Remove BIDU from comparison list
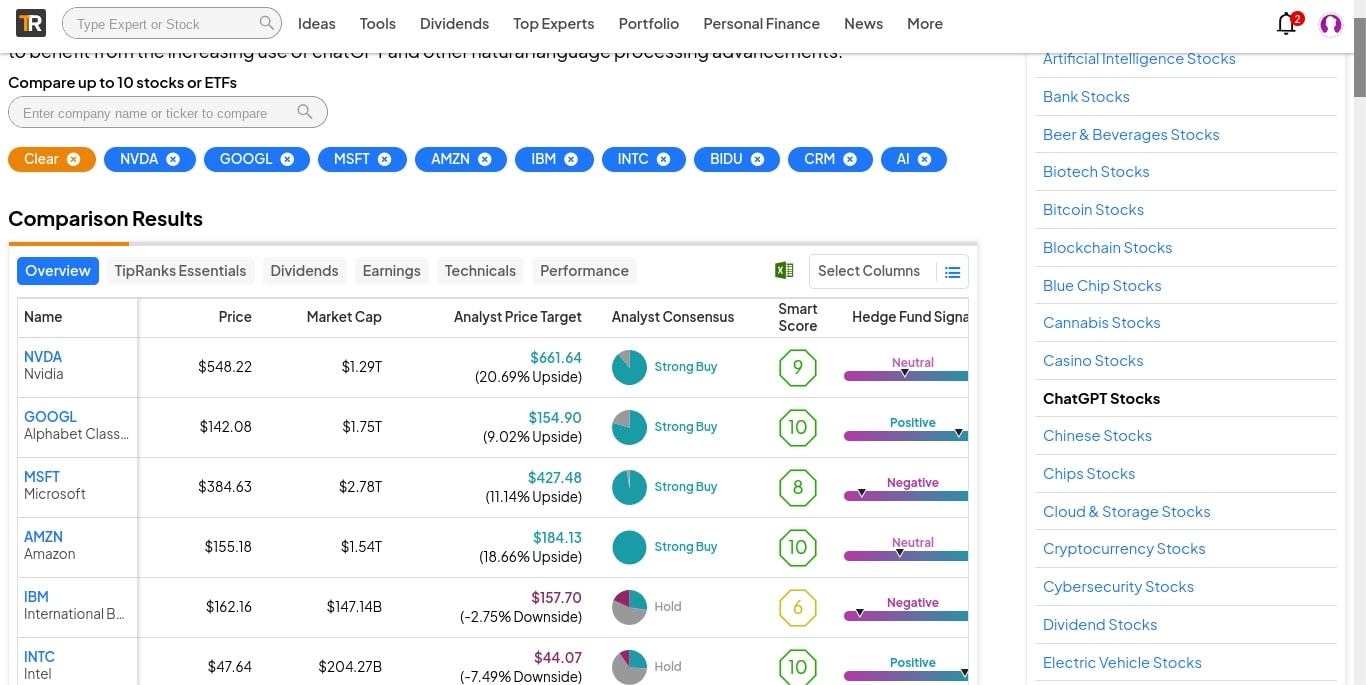Image resolution: width=1366 pixels, height=685 pixels. click(757, 159)
